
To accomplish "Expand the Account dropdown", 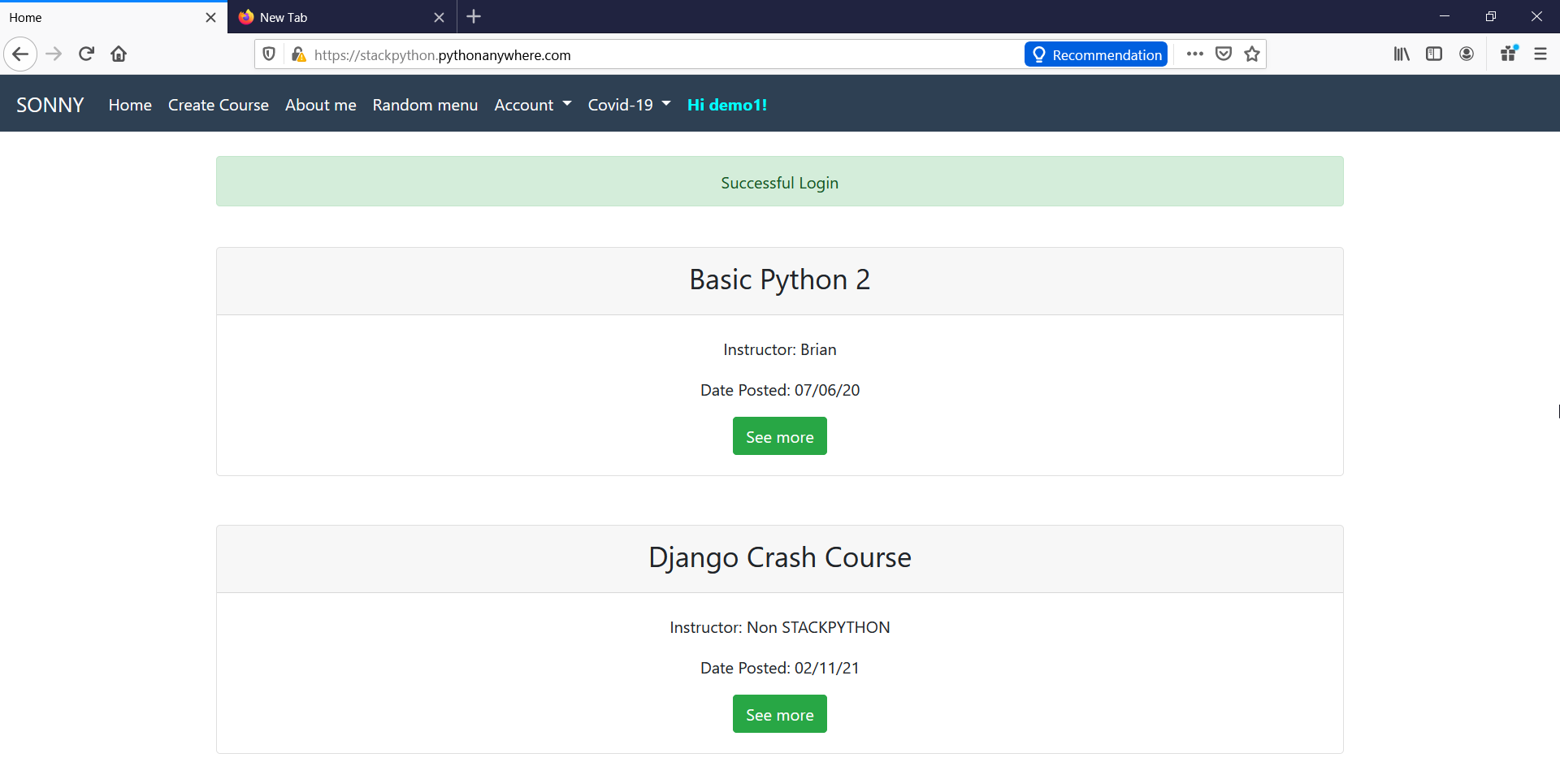I will pos(533,105).
